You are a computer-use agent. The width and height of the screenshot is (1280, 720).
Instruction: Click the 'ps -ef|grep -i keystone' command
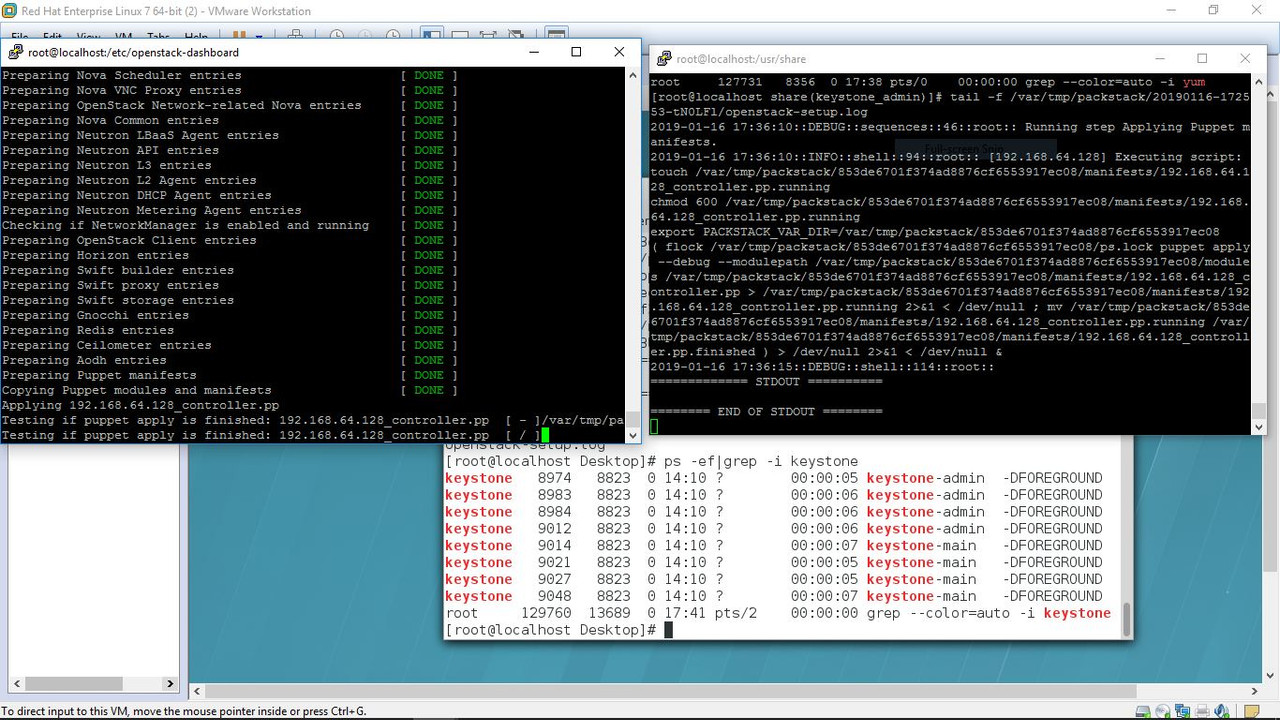pos(761,461)
